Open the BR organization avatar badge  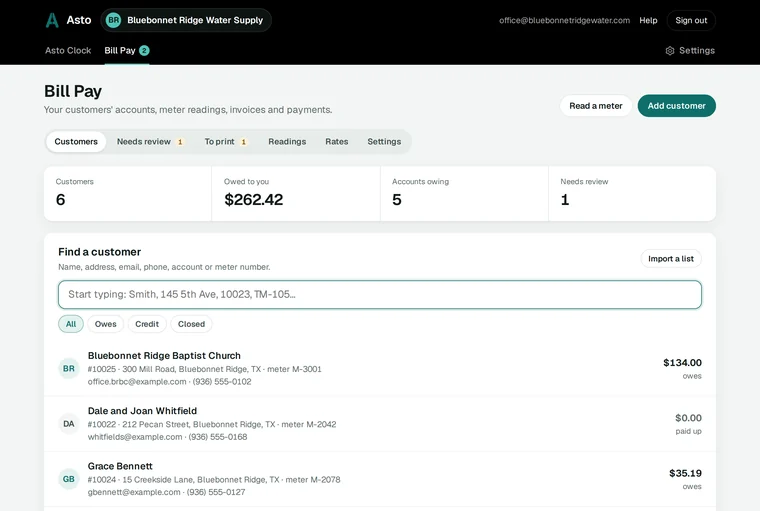(x=113, y=20)
